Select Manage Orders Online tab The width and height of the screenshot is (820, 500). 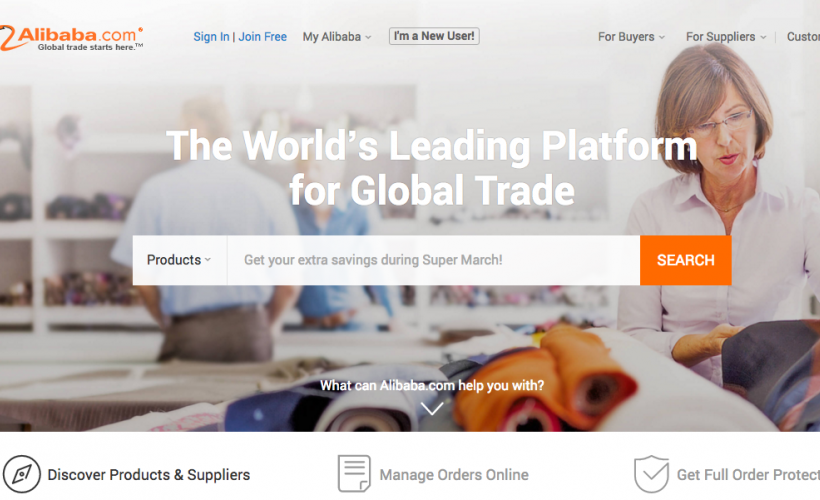click(x=433, y=474)
